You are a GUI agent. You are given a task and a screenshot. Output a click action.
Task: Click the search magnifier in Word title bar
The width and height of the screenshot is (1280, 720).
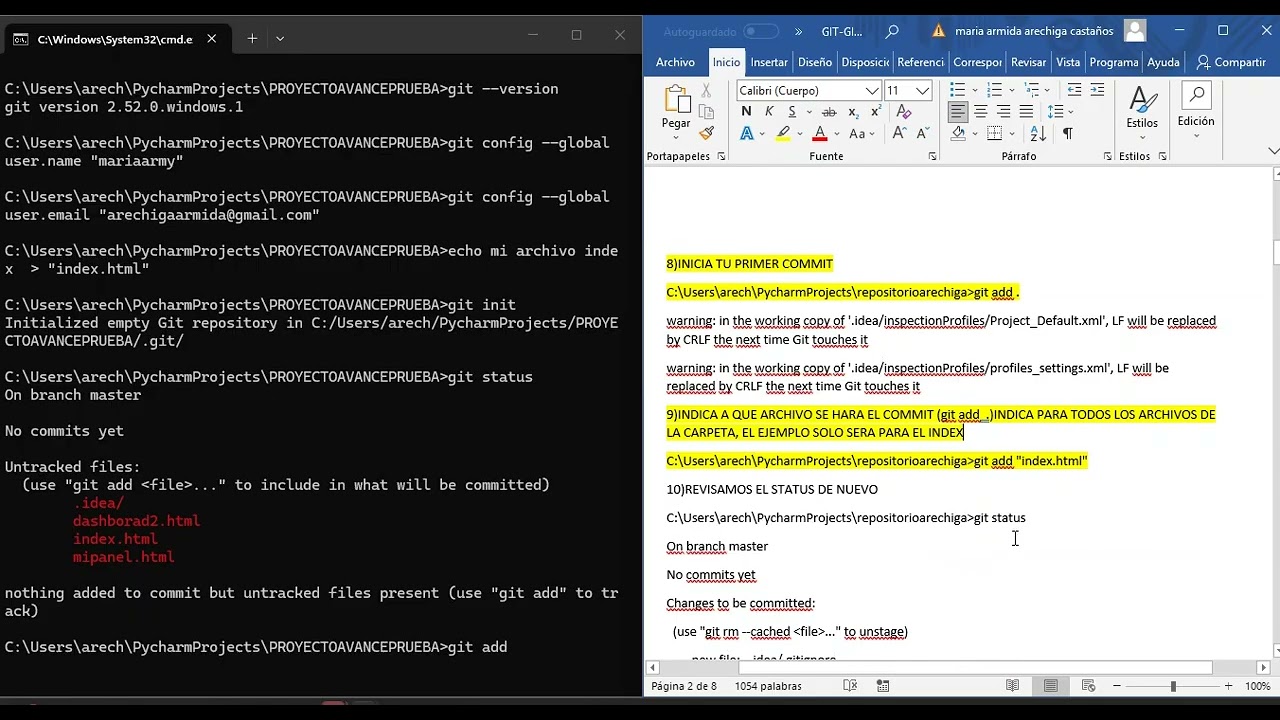[x=892, y=31]
